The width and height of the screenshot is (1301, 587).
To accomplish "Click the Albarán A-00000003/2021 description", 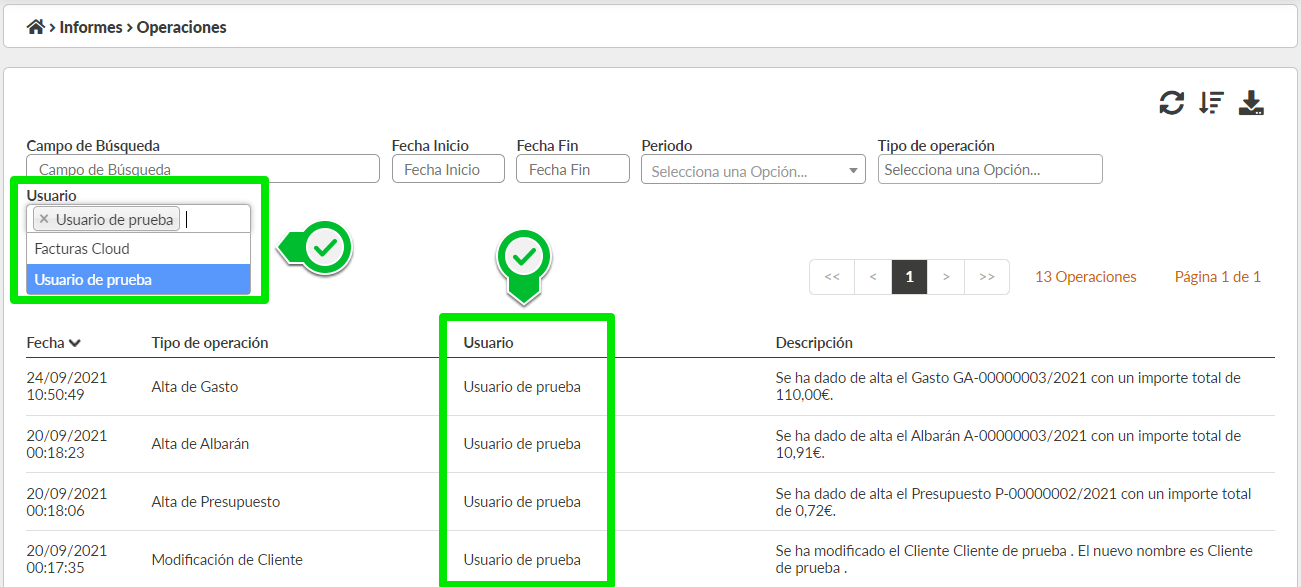I will click(1008, 444).
